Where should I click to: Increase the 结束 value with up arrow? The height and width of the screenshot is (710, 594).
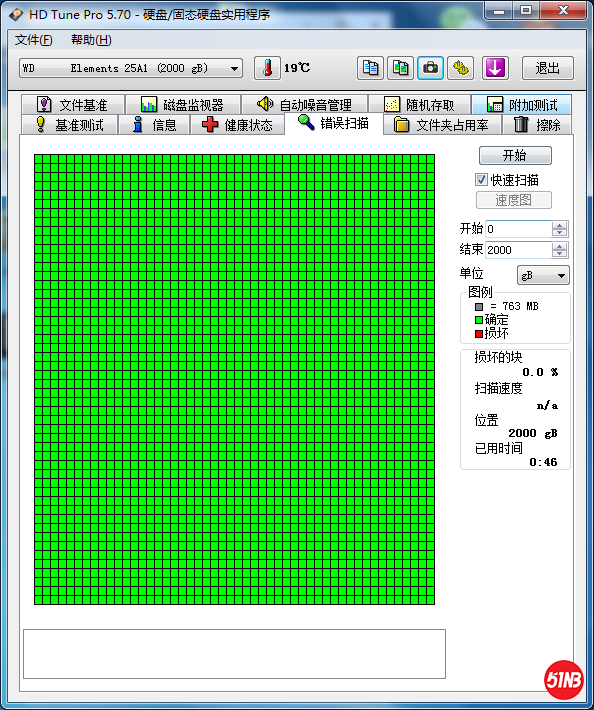tap(560, 246)
